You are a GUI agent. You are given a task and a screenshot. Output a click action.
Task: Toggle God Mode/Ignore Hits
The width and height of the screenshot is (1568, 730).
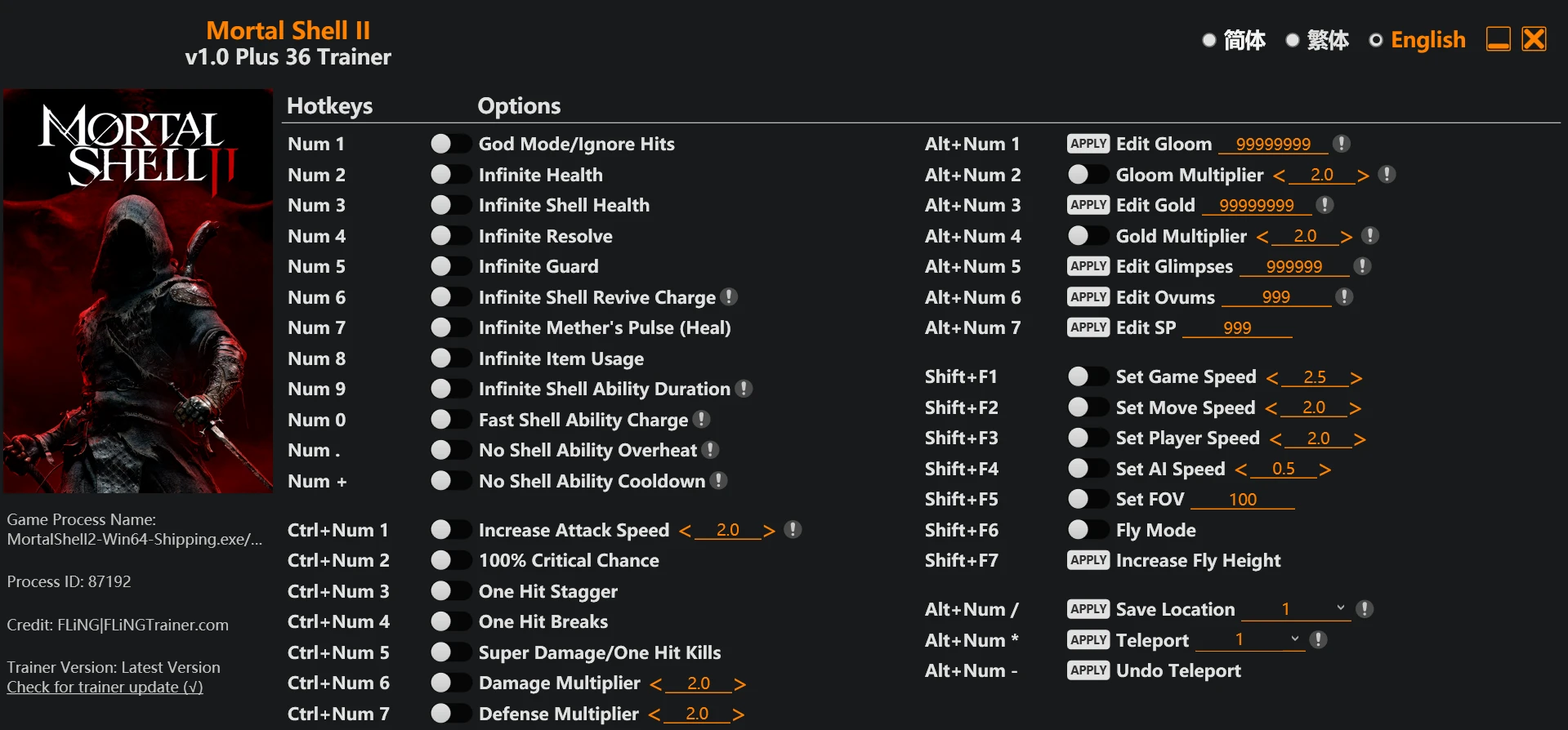pos(450,144)
